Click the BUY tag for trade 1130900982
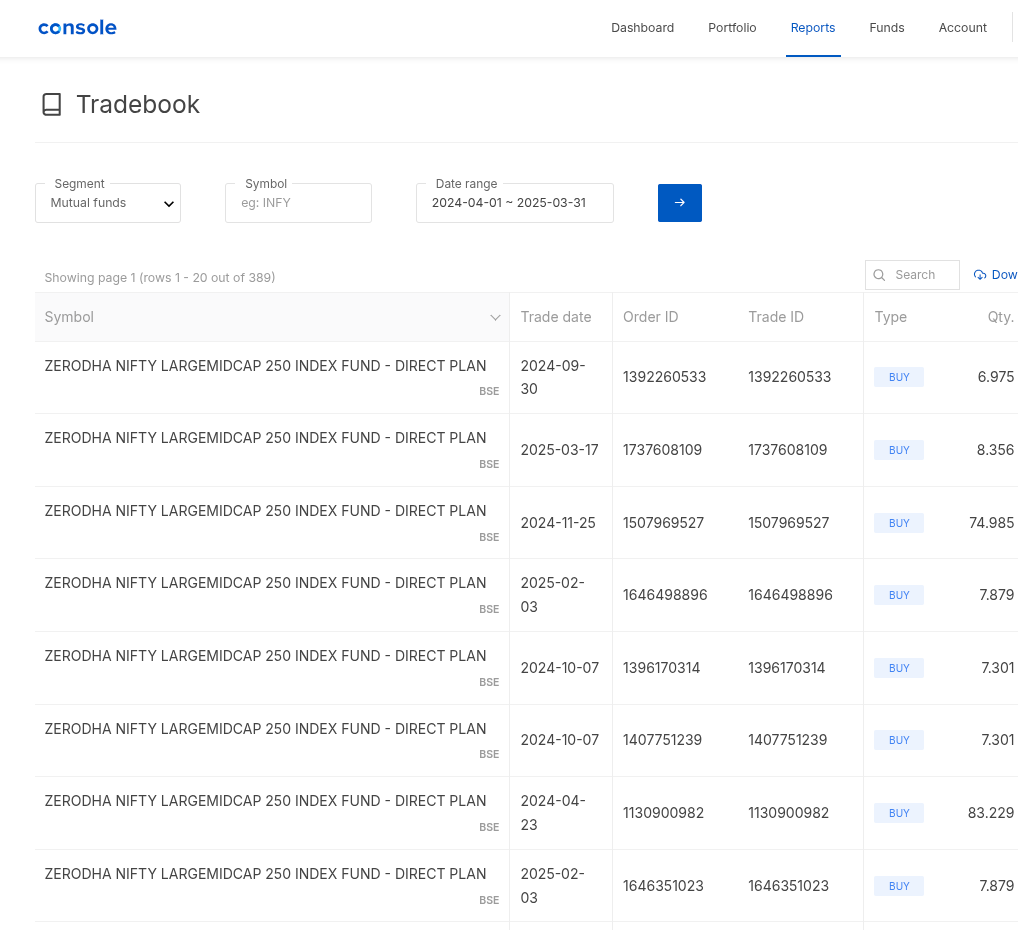Image resolution: width=1018 pixels, height=930 pixels. pyautogui.click(x=899, y=813)
